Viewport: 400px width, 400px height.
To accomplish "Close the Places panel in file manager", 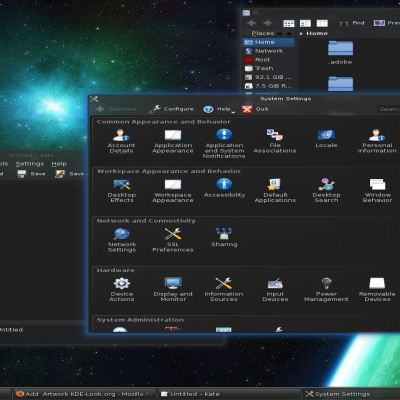I will click(289, 33).
